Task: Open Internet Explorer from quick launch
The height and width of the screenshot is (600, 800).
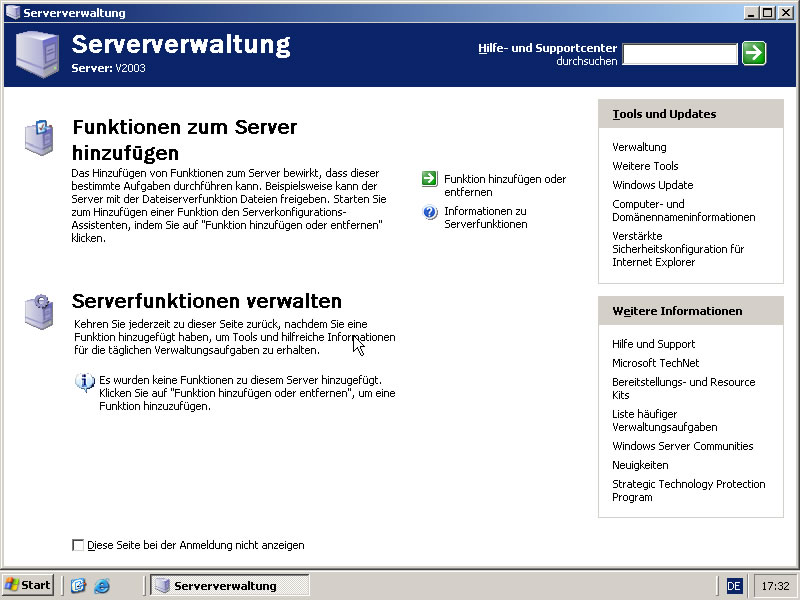Action: pos(101,586)
